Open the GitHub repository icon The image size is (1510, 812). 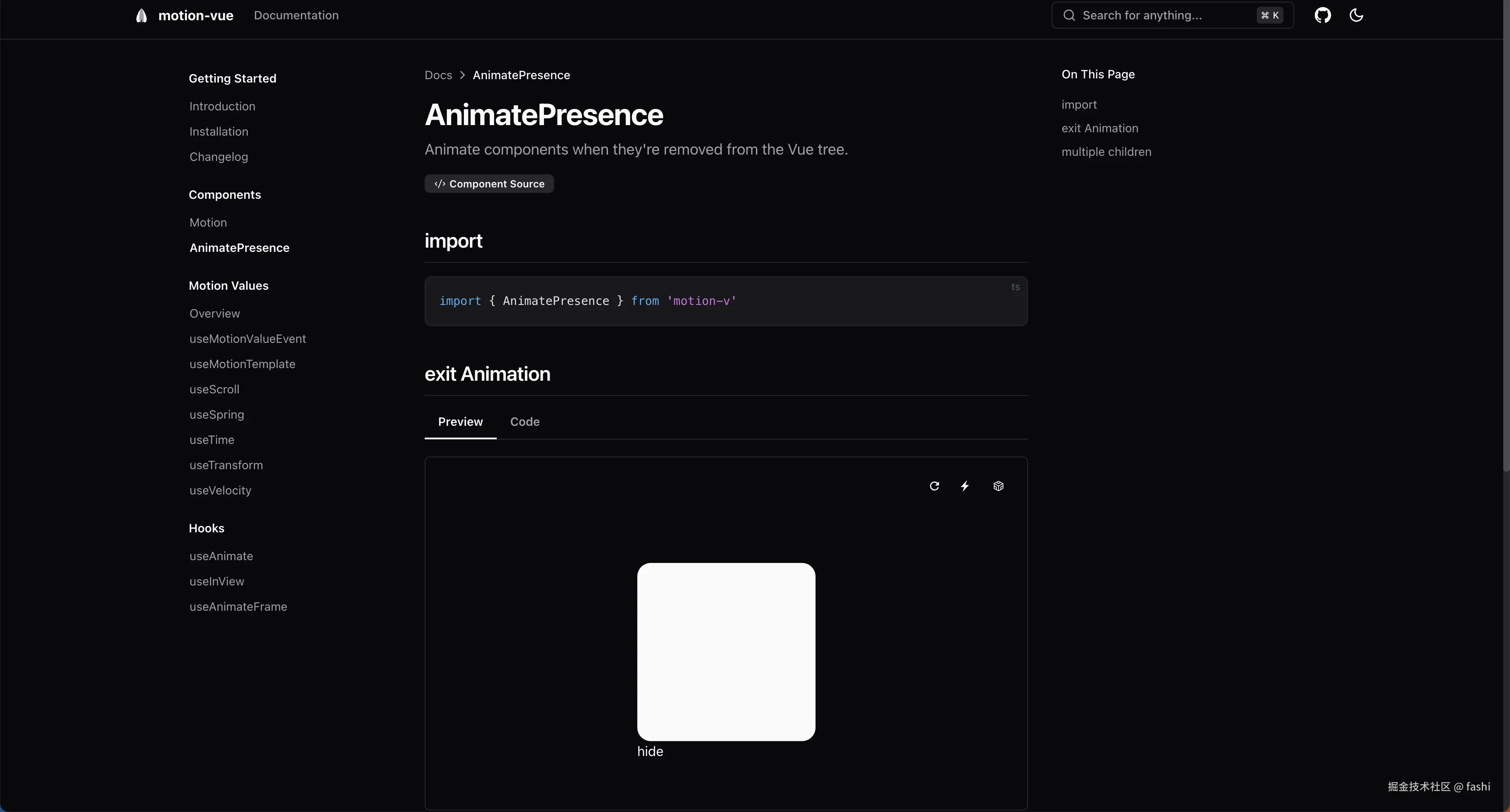(1323, 15)
